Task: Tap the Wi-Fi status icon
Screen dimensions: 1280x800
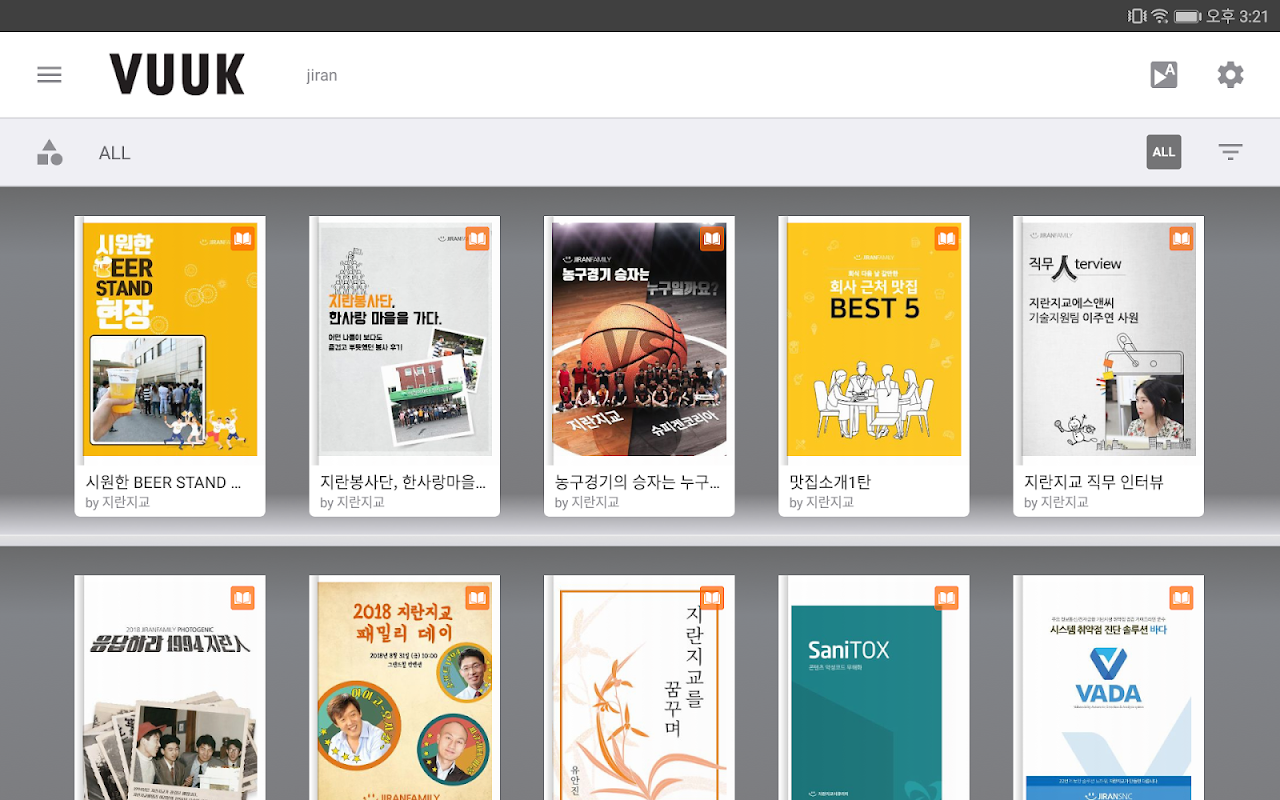Action: pyautogui.click(x=1160, y=16)
